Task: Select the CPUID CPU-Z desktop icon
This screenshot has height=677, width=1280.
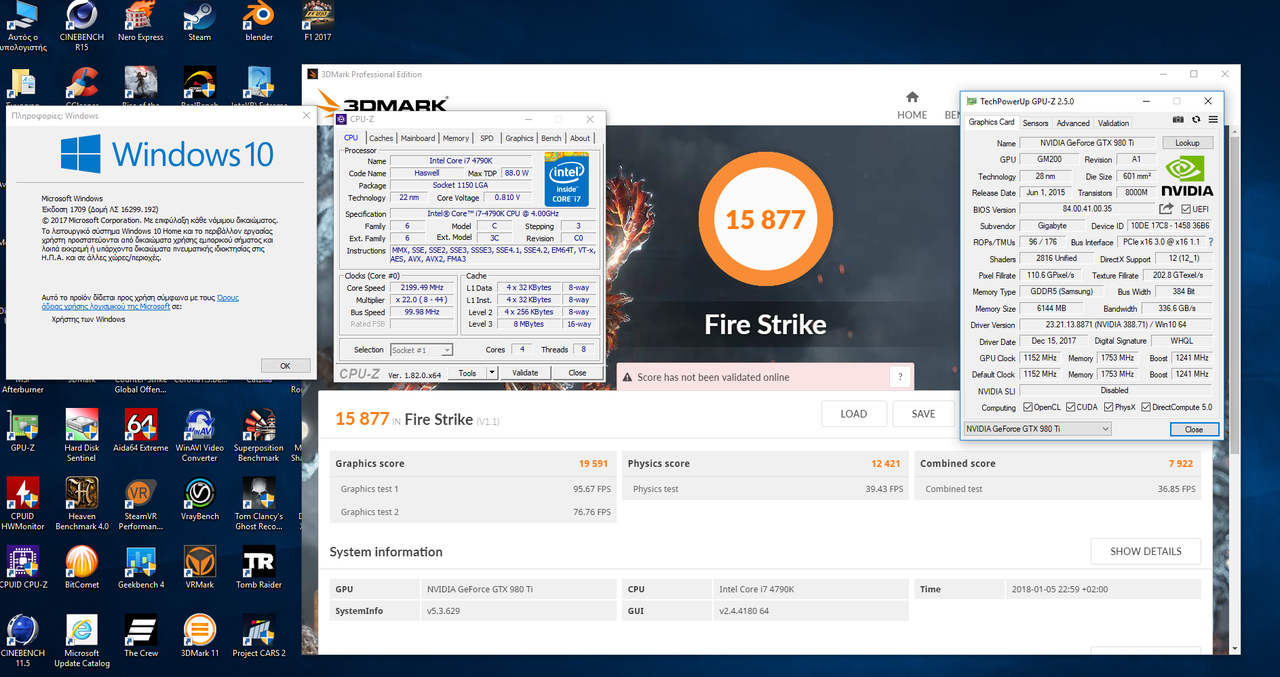Action: click(x=23, y=567)
